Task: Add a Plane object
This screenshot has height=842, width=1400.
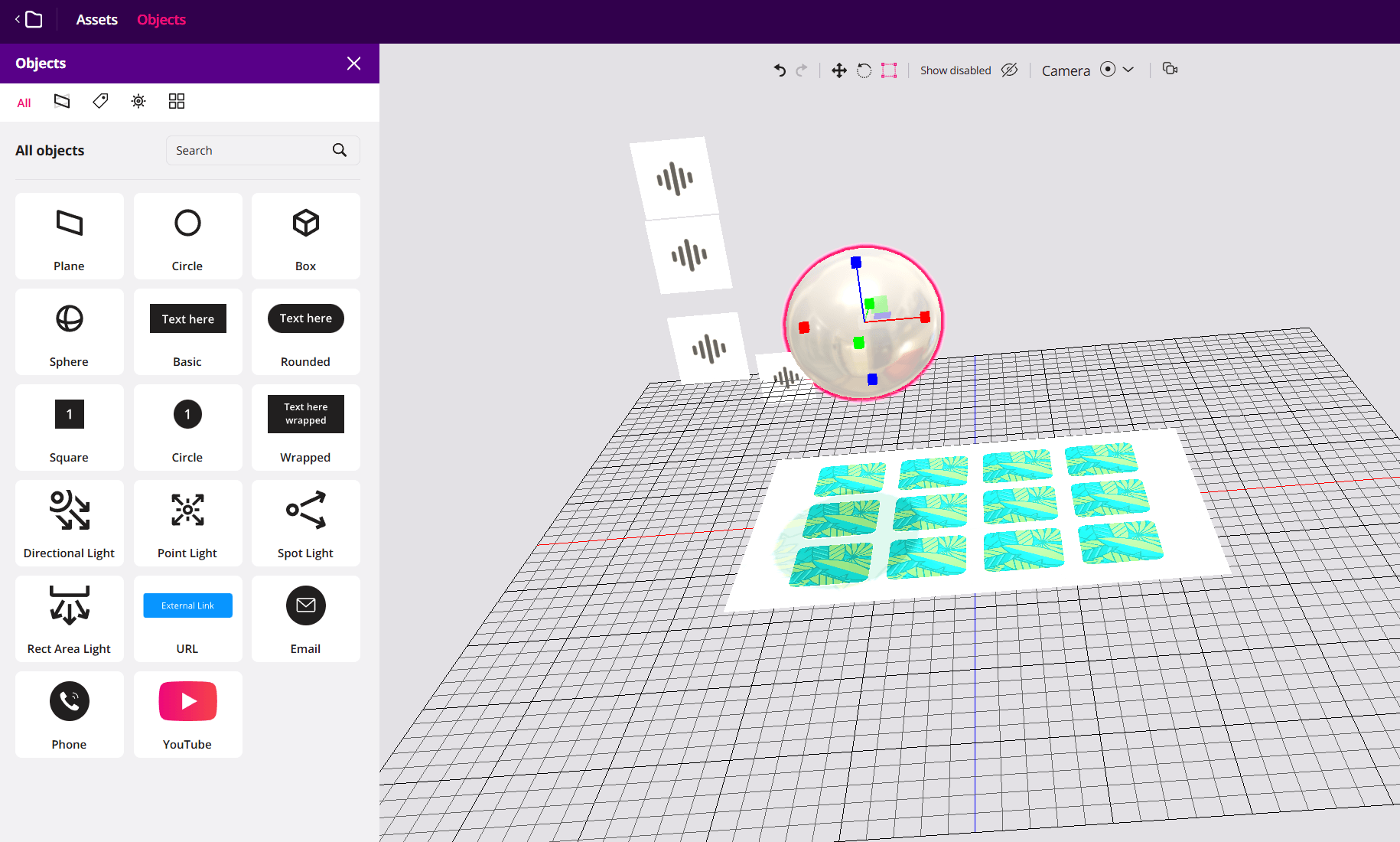Action: (x=69, y=236)
